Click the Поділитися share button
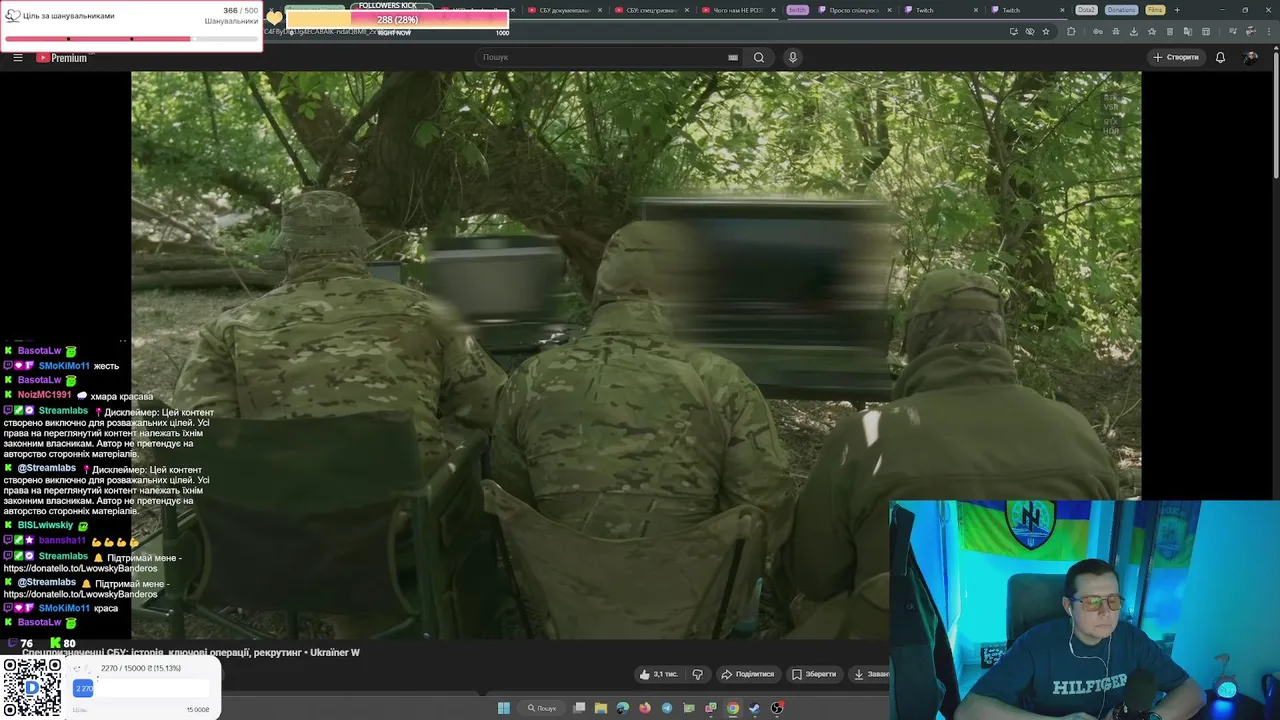This screenshot has width=1280, height=720. point(748,674)
